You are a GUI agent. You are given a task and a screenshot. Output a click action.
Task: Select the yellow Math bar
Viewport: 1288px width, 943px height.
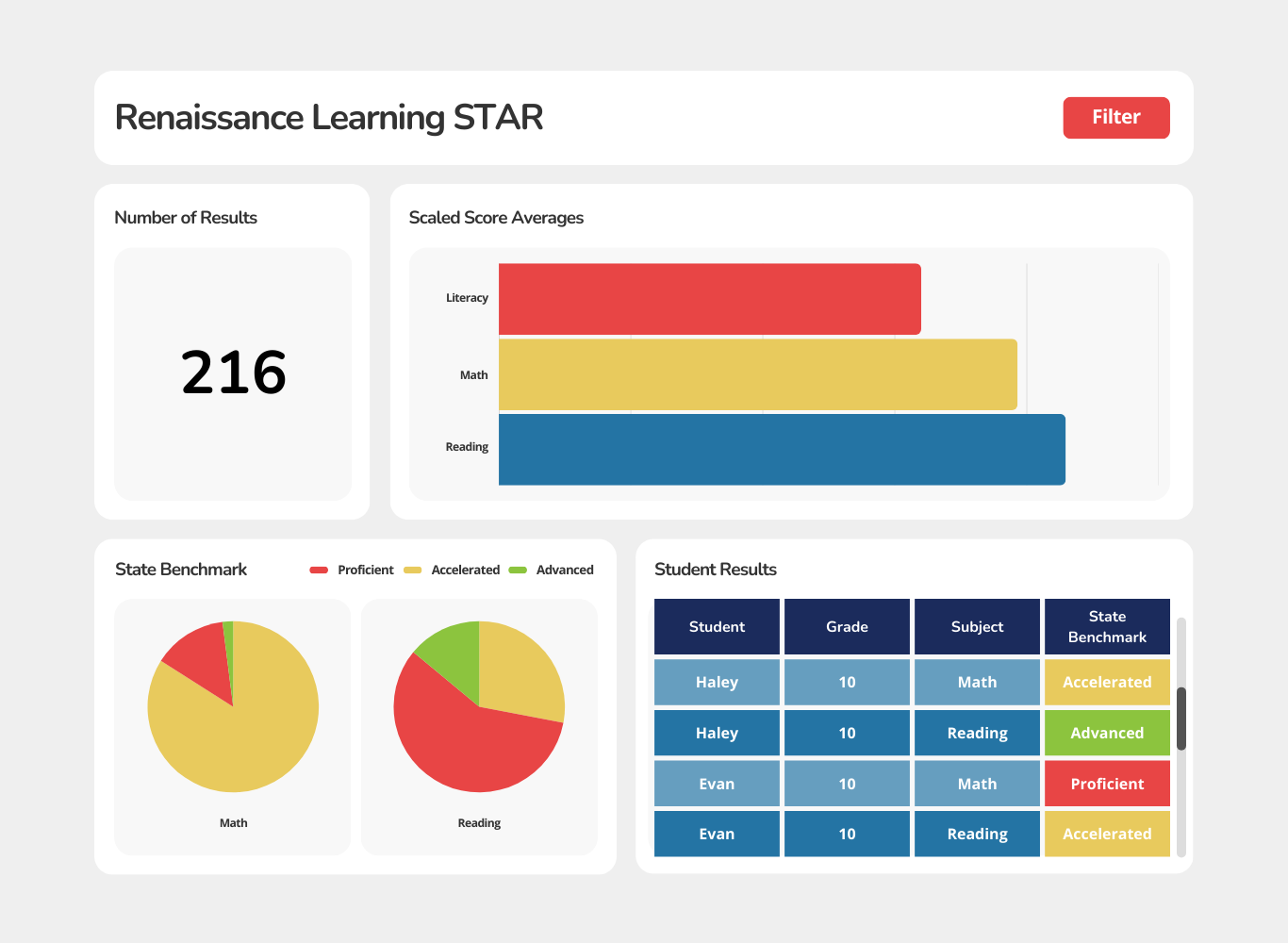point(758,374)
